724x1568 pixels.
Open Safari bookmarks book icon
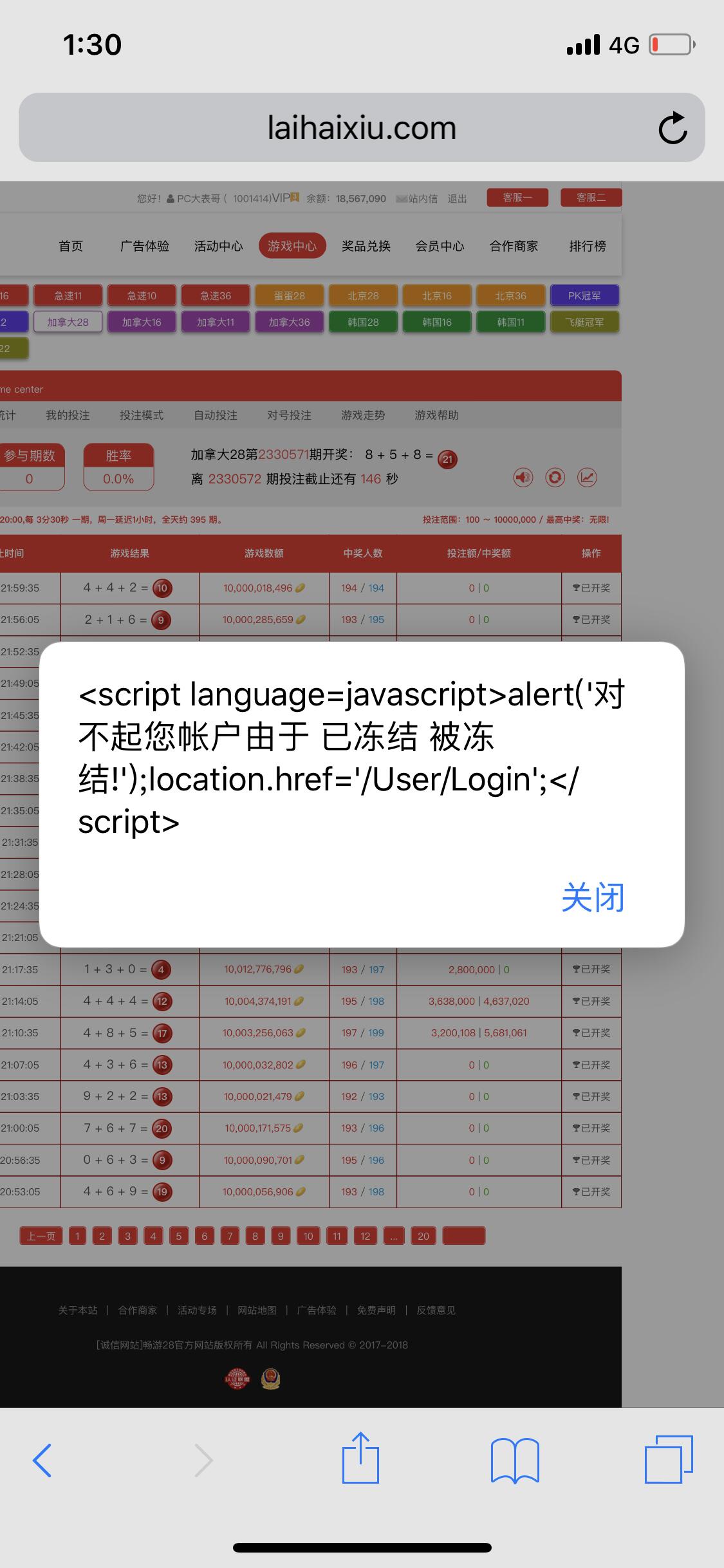click(514, 1460)
